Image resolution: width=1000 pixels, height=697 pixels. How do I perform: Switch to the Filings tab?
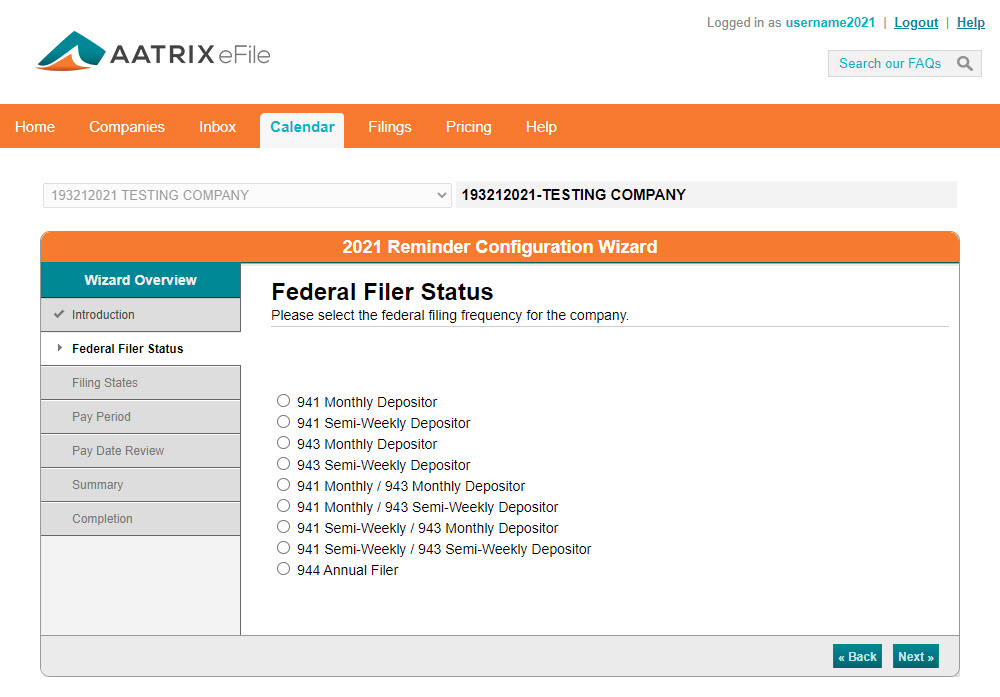click(x=389, y=127)
